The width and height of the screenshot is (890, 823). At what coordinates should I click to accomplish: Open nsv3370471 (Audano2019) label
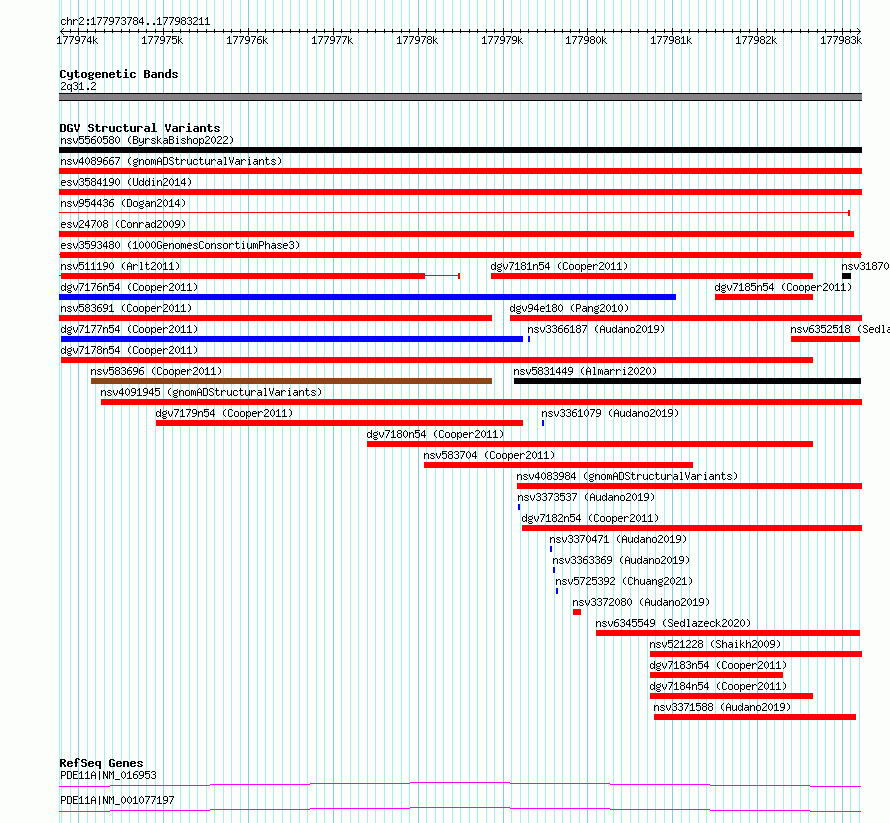(618, 539)
